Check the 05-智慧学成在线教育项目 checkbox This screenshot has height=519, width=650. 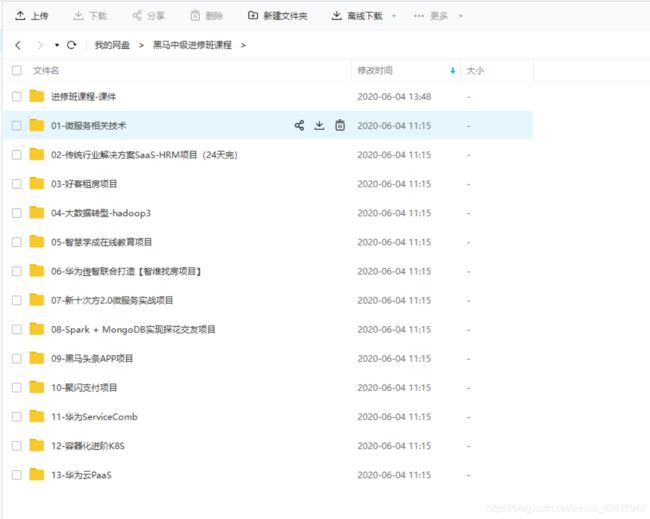point(17,242)
